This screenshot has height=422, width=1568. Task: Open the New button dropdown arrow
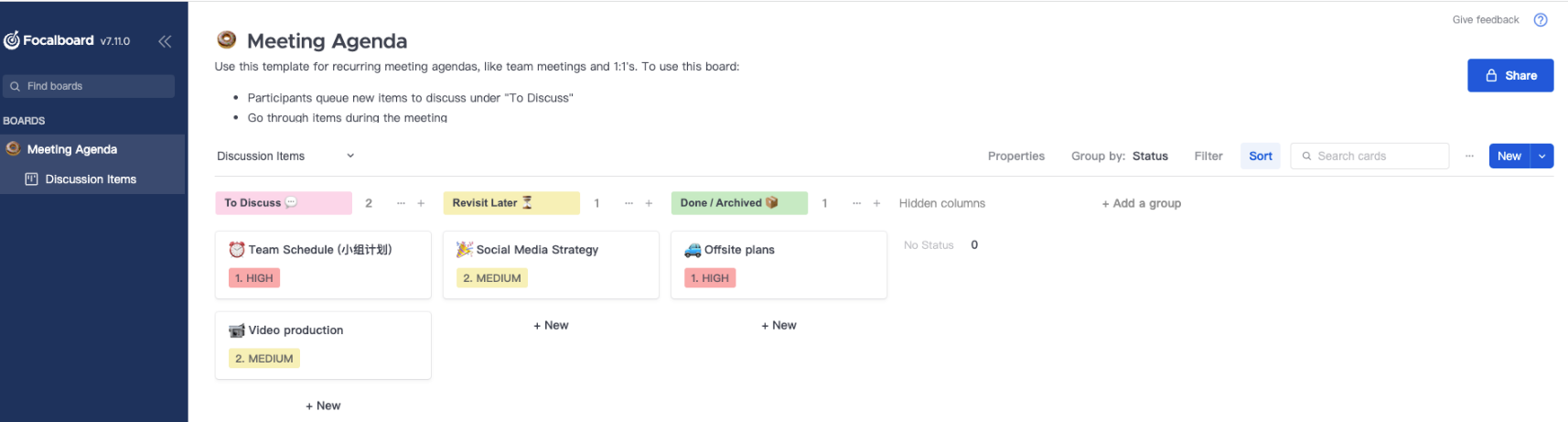tap(1542, 157)
